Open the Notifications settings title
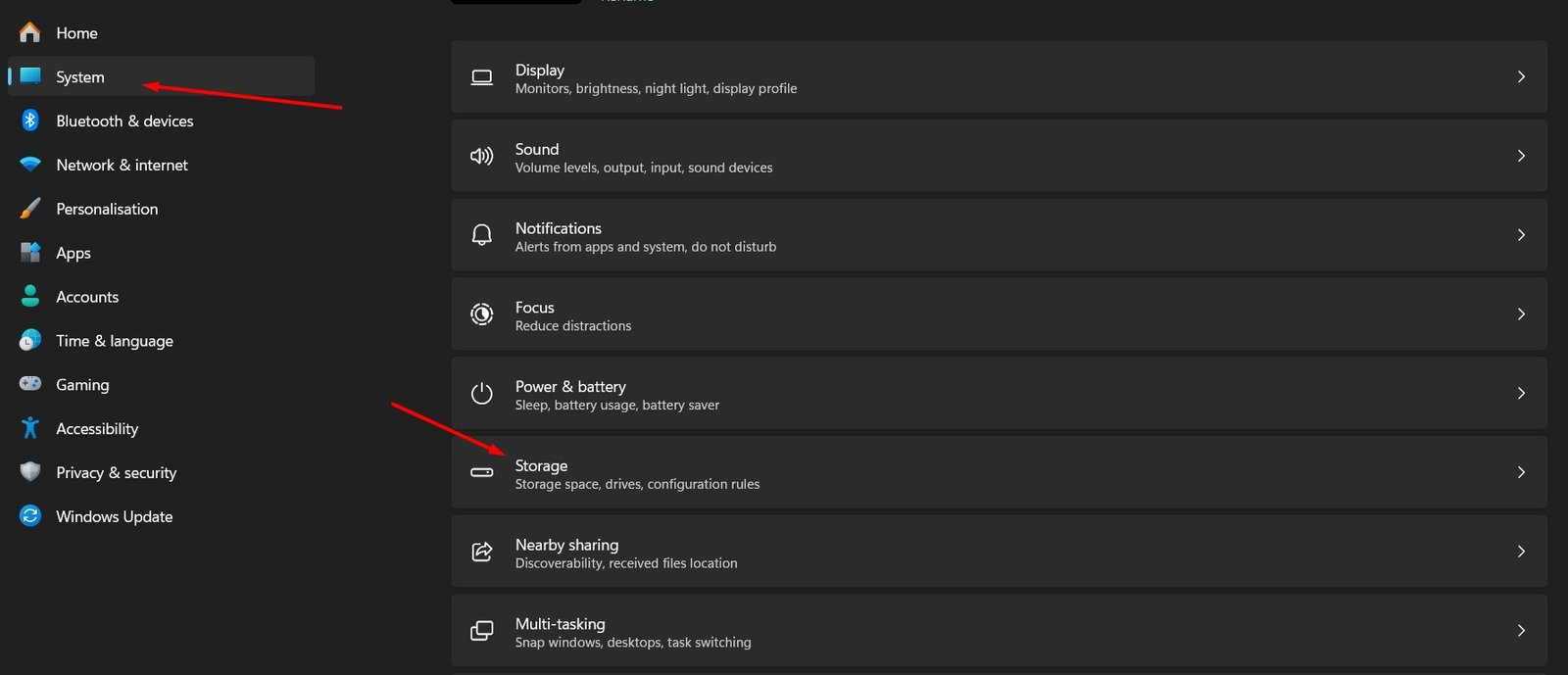Screen dimensions: 1568x675 pos(559,228)
